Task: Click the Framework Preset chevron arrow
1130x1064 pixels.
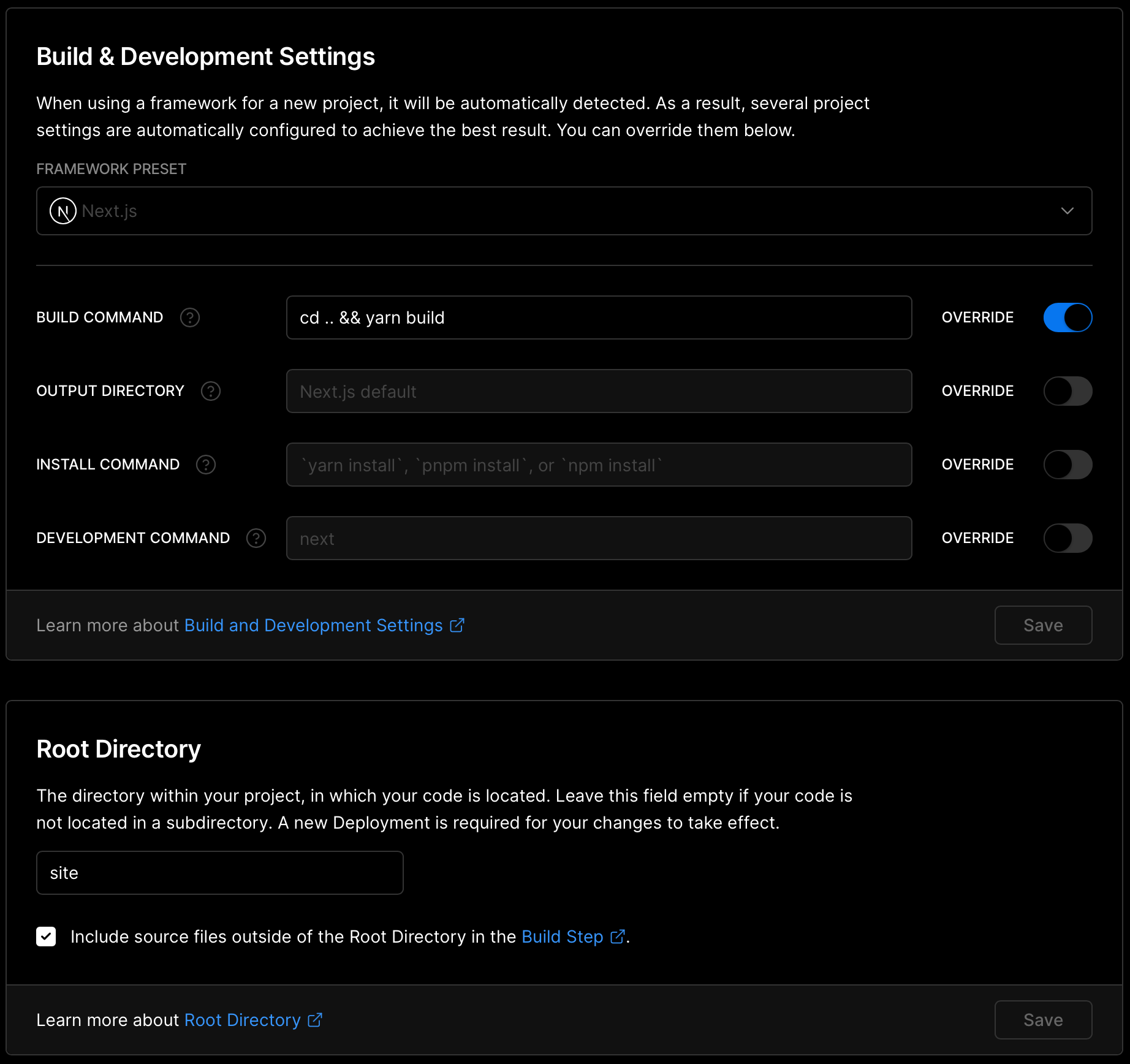Action: click(1067, 211)
